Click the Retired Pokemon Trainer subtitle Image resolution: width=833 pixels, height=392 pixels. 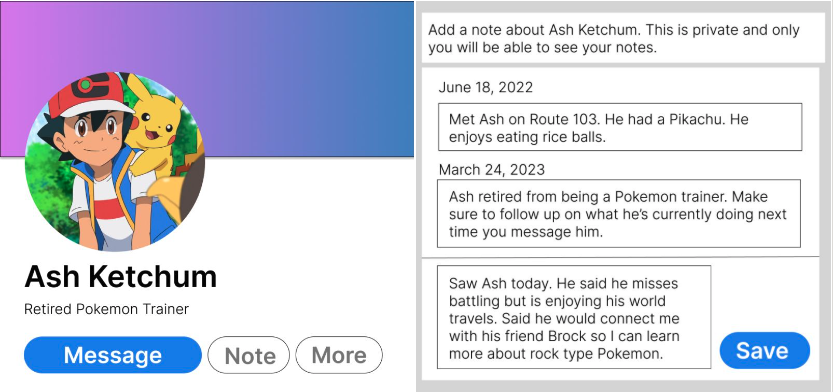pos(106,309)
